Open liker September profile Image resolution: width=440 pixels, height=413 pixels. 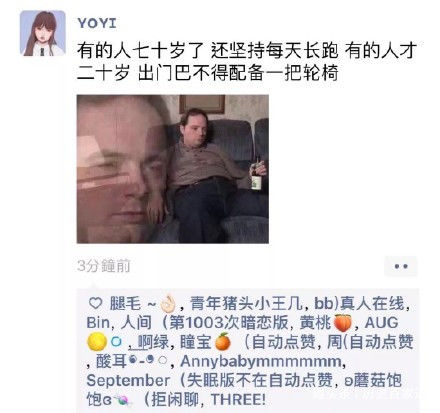[x=128, y=381]
